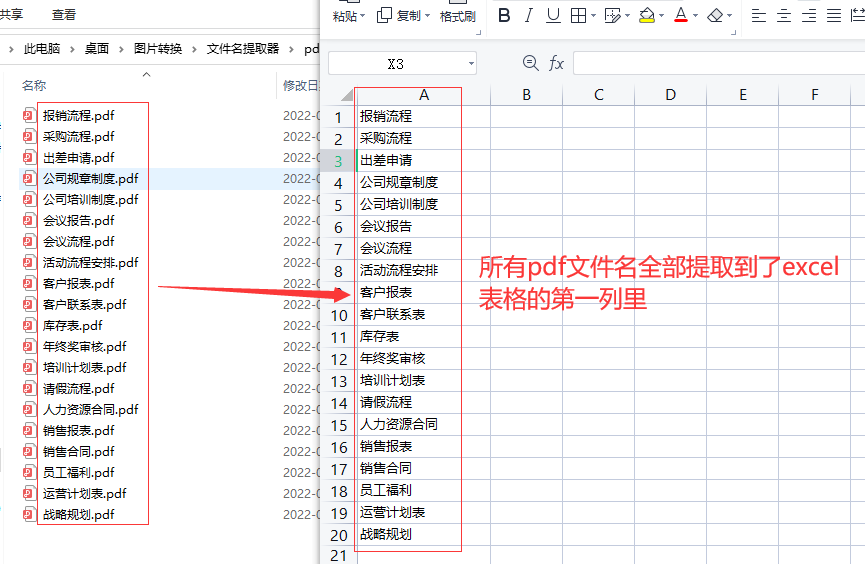This screenshot has height=564, width=865.
Task: Go to 此电脑 in the address breadcrumb
Action: pyautogui.click(x=42, y=49)
